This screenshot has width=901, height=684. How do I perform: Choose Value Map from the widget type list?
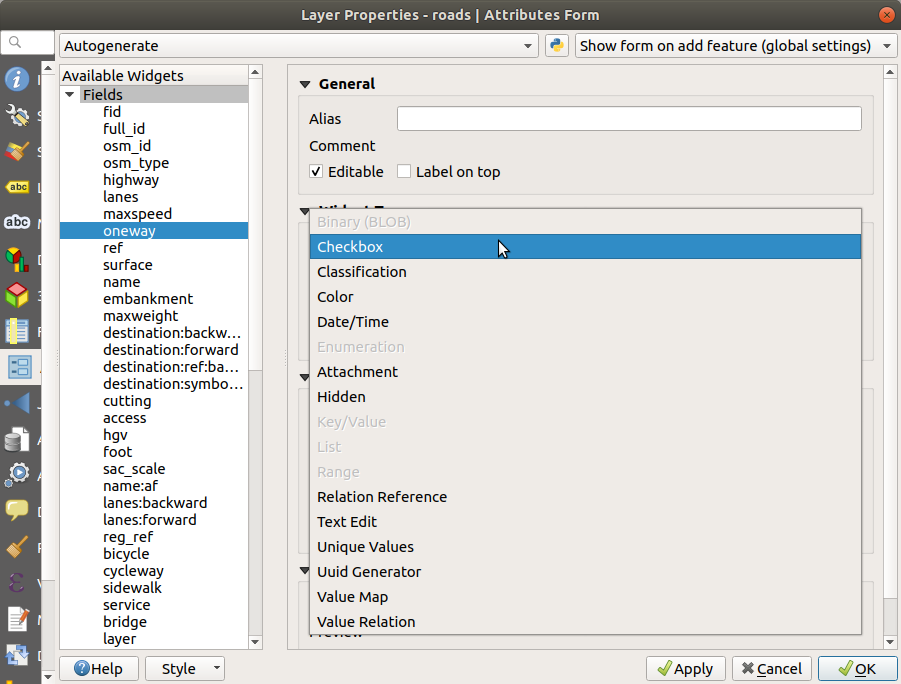click(x=352, y=597)
